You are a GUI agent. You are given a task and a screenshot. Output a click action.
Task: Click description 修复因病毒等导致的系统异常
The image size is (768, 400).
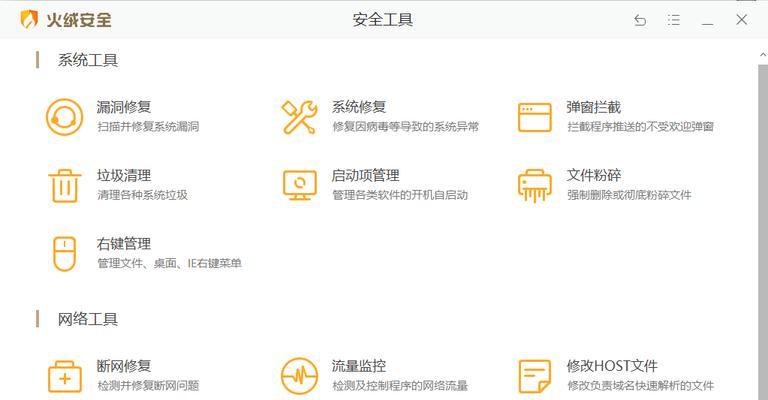[x=406, y=127]
